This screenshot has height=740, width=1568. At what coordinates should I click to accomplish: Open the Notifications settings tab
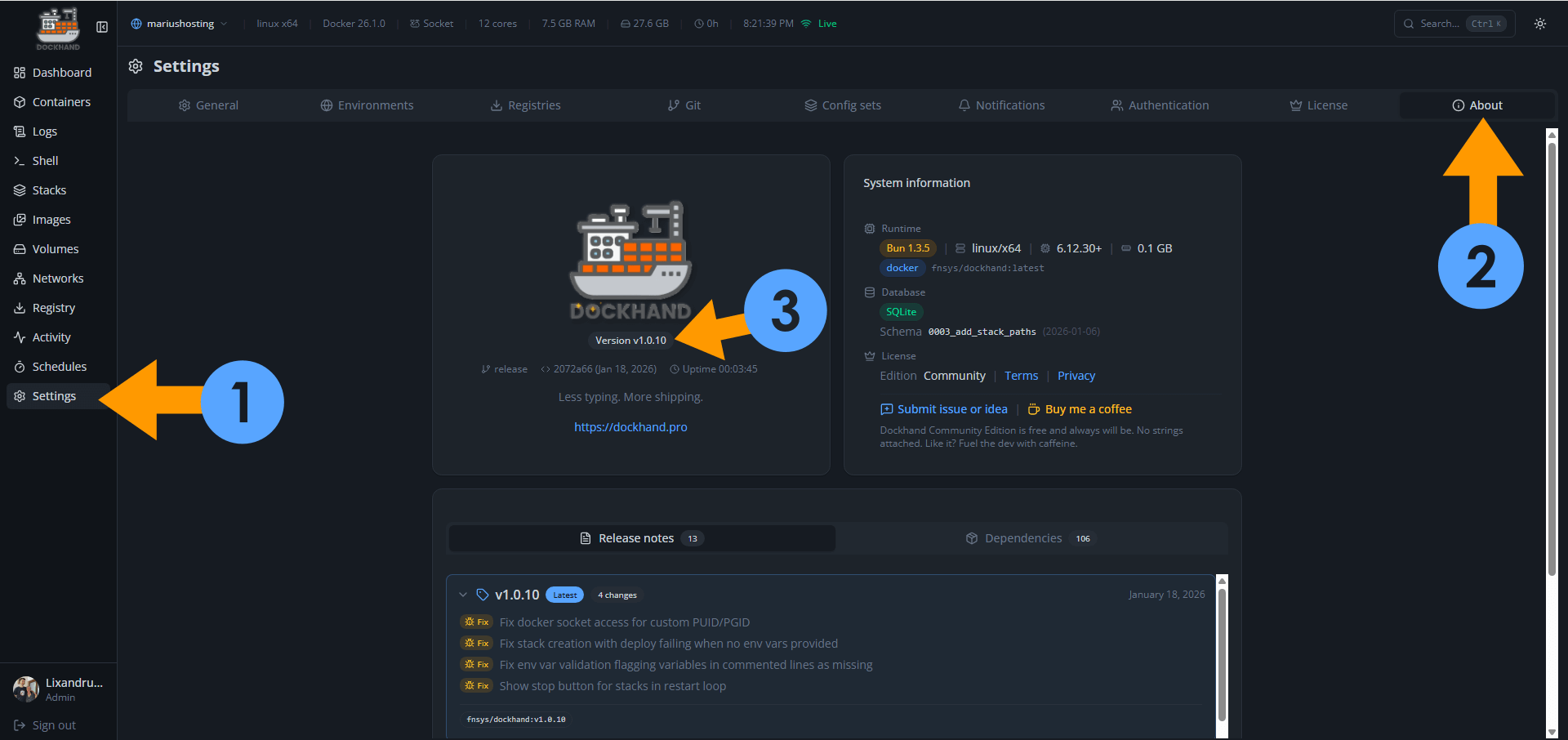coord(1001,105)
